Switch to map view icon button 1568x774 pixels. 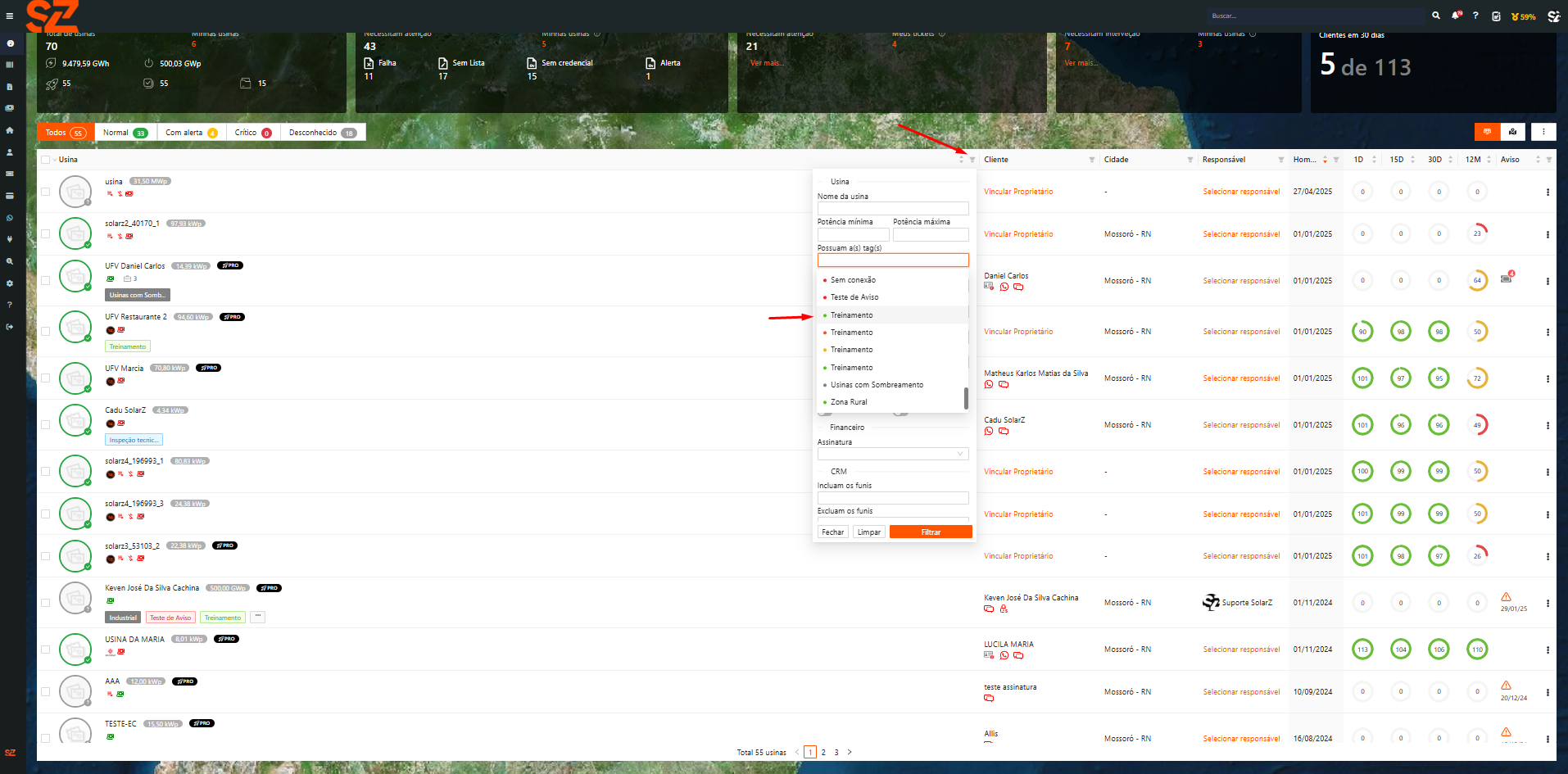(x=1512, y=132)
